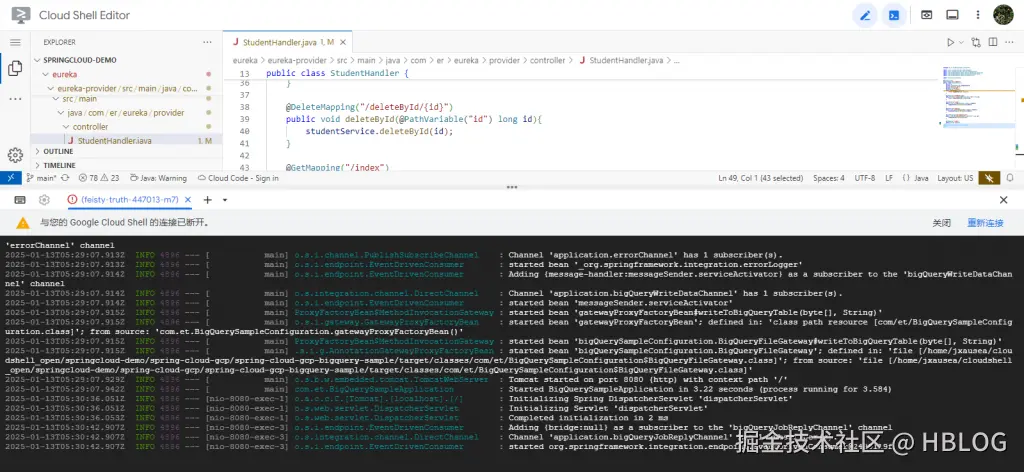Click the eureka breadcrumb segment
The image size is (1024, 472).
click(x=245, y=60)
